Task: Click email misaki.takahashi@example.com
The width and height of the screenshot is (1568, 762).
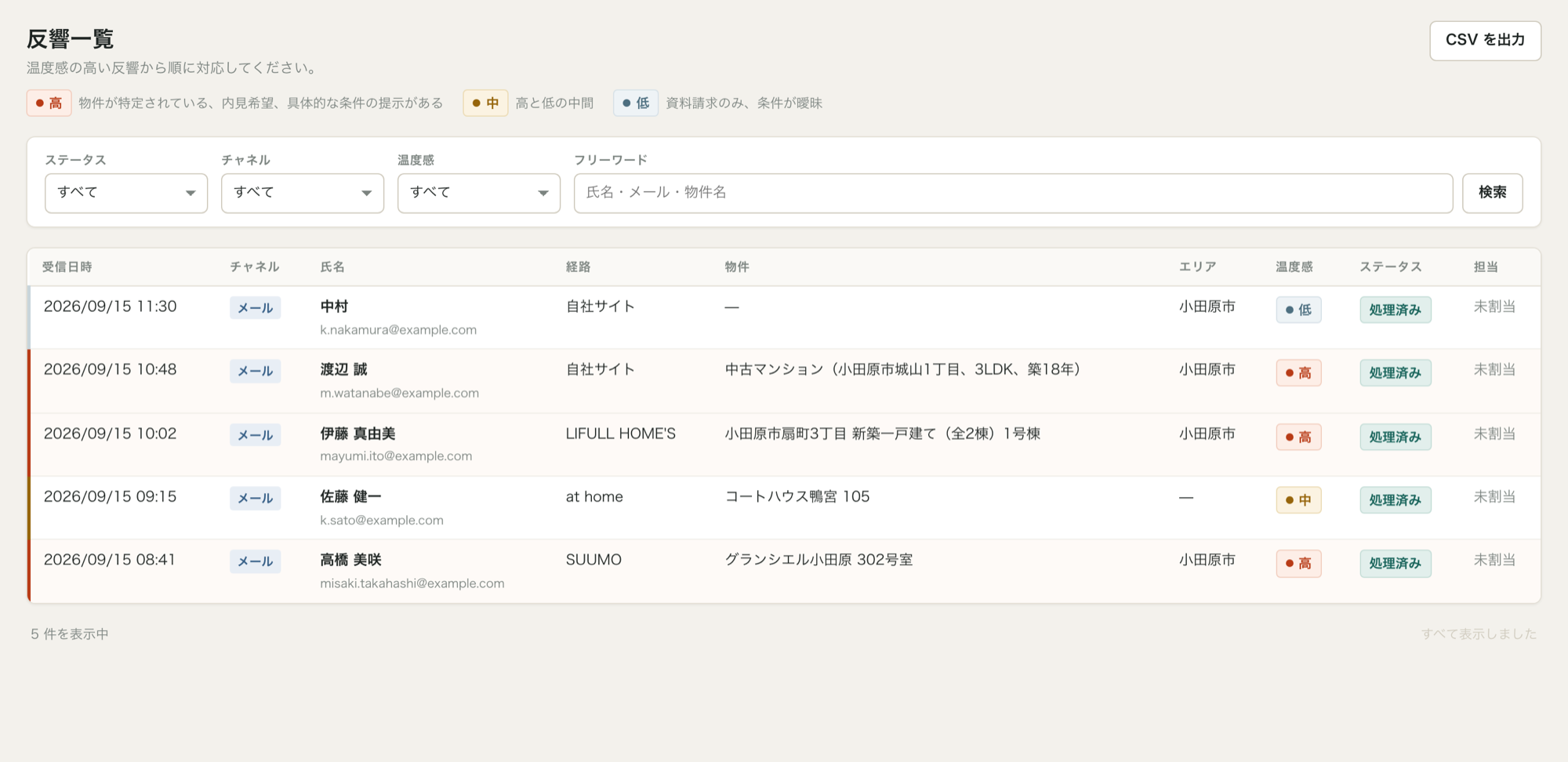Action: (x=412, y=583)
